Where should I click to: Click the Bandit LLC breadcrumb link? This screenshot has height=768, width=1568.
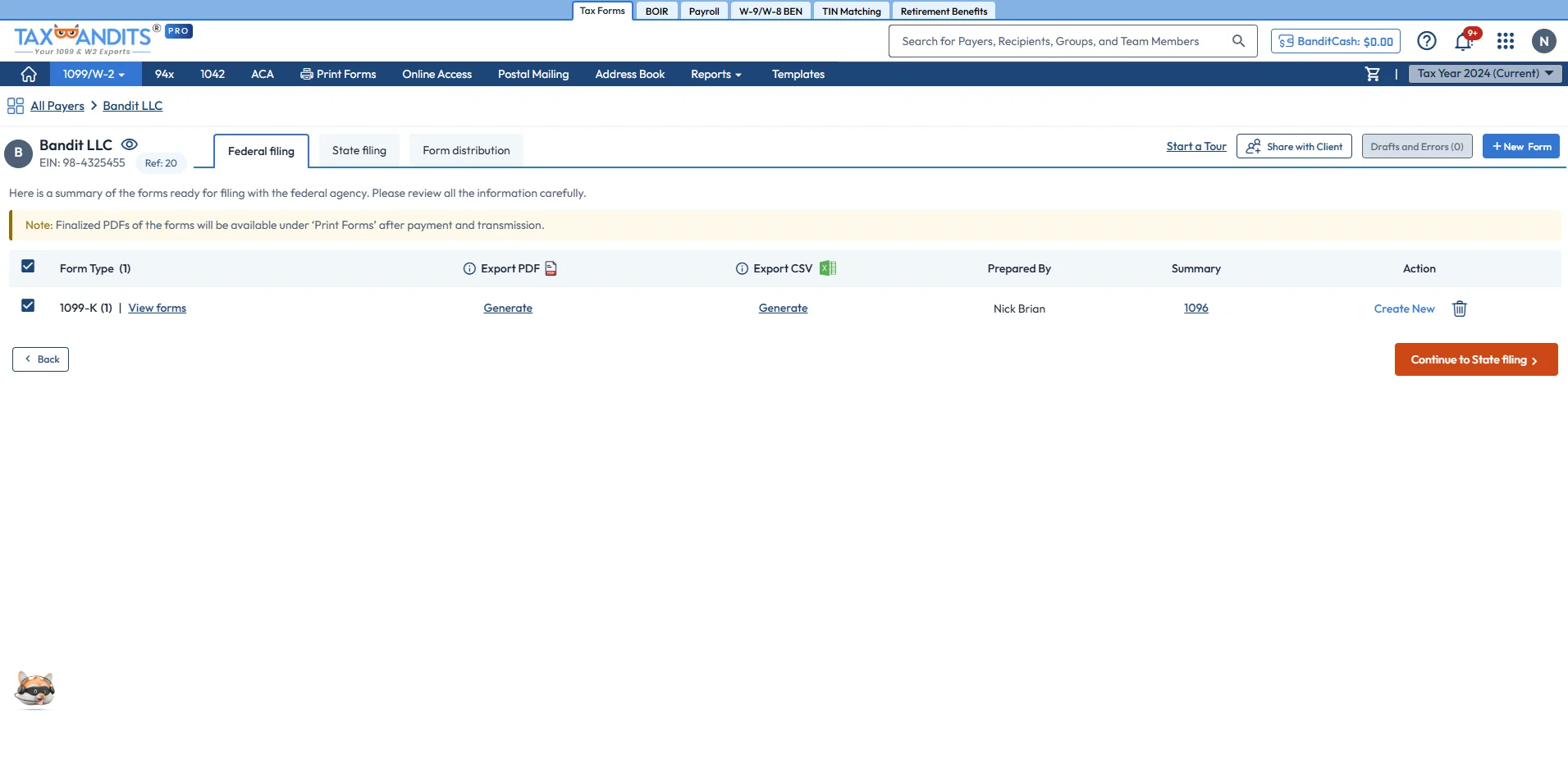click(133, 106)
